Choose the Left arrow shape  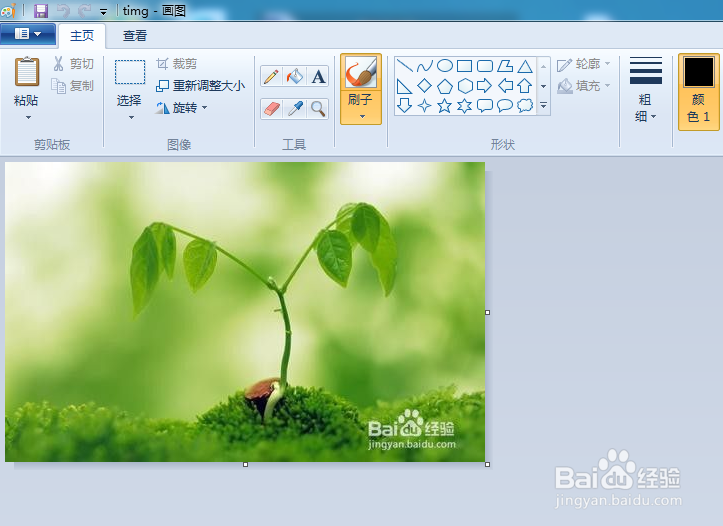point(505,86)
